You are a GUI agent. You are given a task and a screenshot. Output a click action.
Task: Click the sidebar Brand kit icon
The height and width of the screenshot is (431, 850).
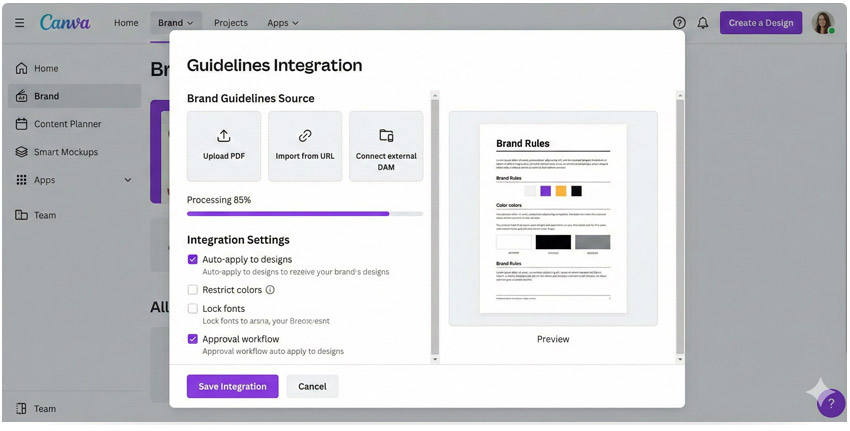pyautogui.click(x=21, y=96)
